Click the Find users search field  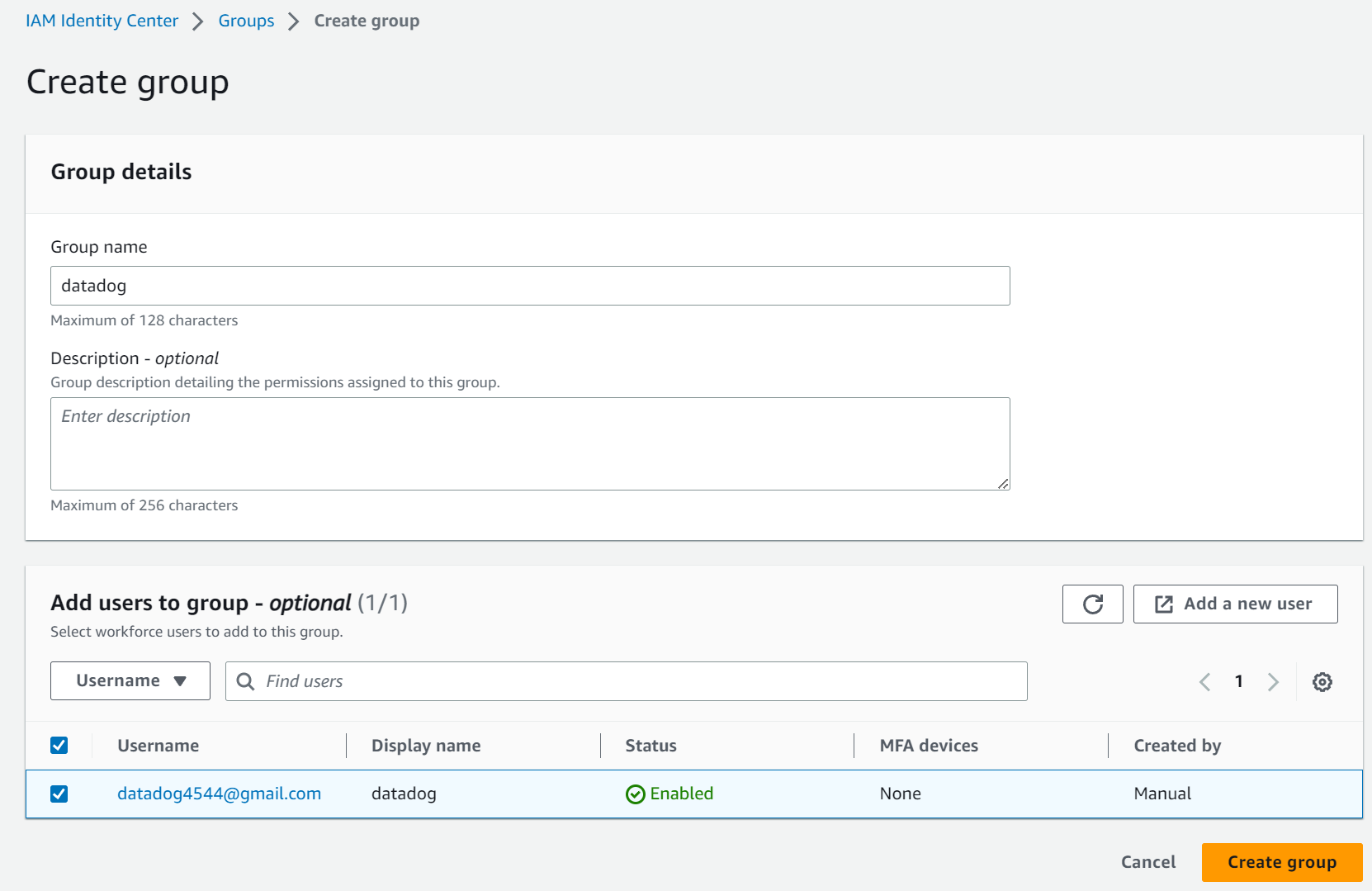[x=627, y=681]
